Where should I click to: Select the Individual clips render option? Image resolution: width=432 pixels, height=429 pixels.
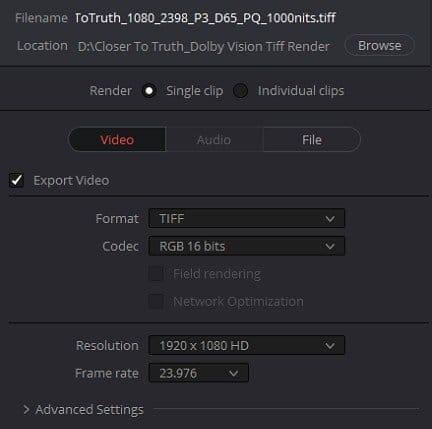pyautogui.click(x=240, y=91)
